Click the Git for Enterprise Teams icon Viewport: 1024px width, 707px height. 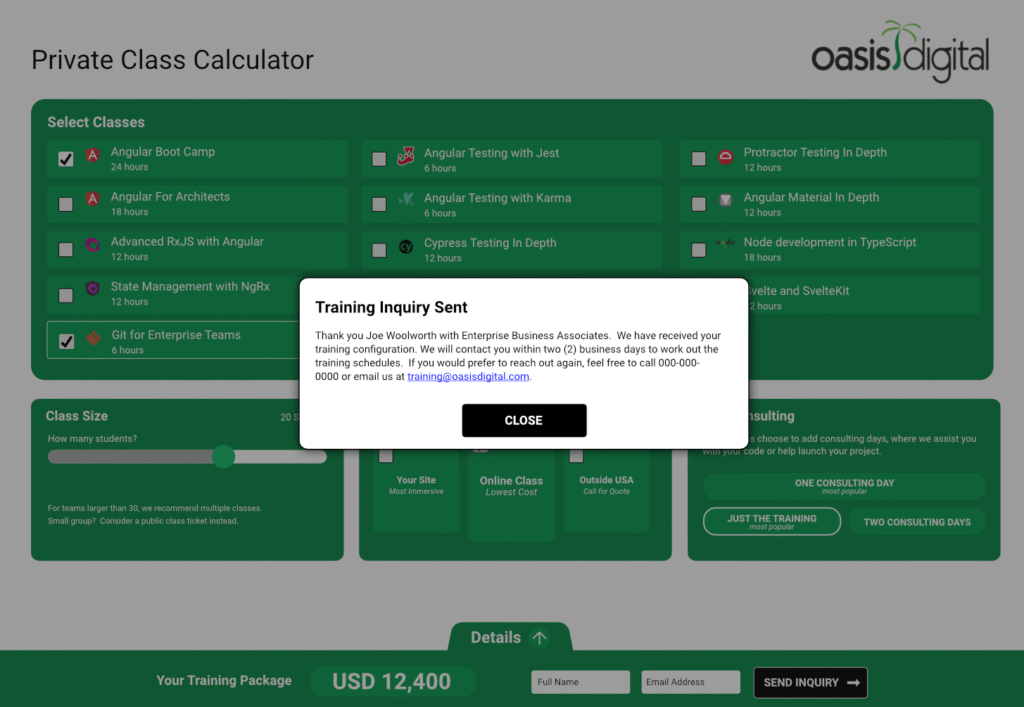pos(93,339)
